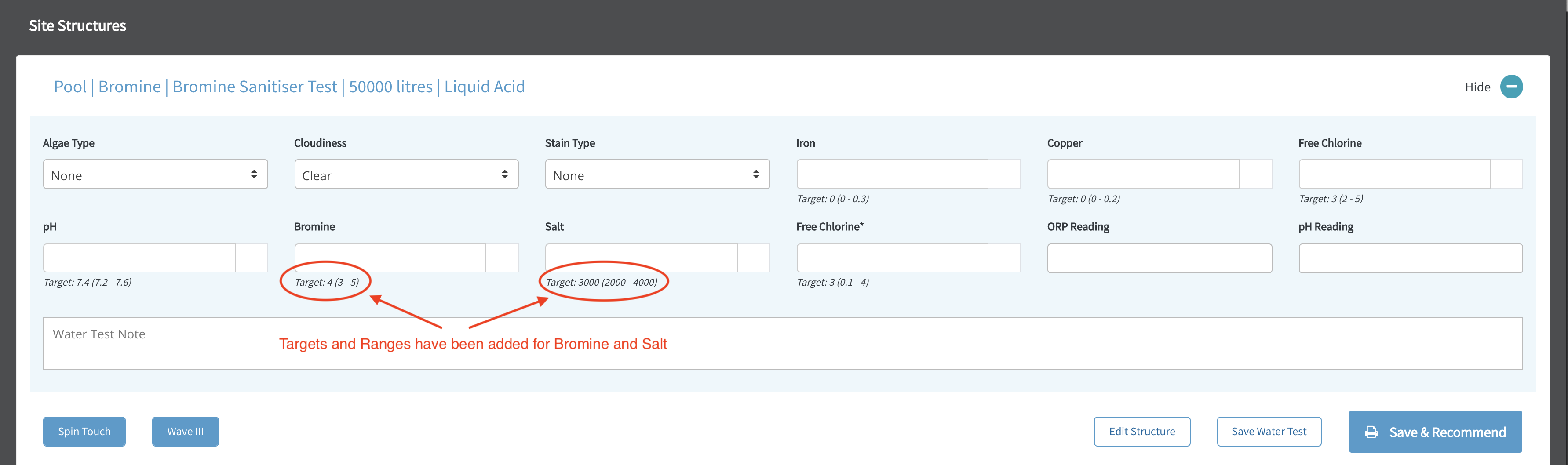Screen dimensions: 1568x465
Task: Click the 'Target: 3 (0.1 - 4)' text
Action: pyautogui.click(x=833, y=283)
